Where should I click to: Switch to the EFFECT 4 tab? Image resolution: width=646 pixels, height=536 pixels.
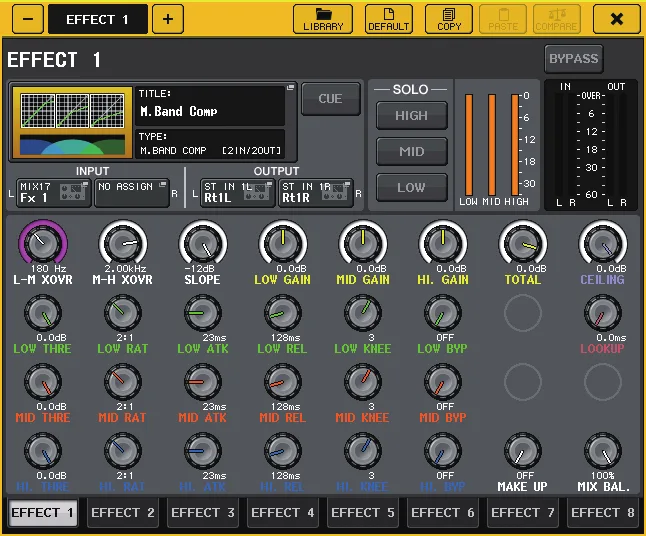282,513
